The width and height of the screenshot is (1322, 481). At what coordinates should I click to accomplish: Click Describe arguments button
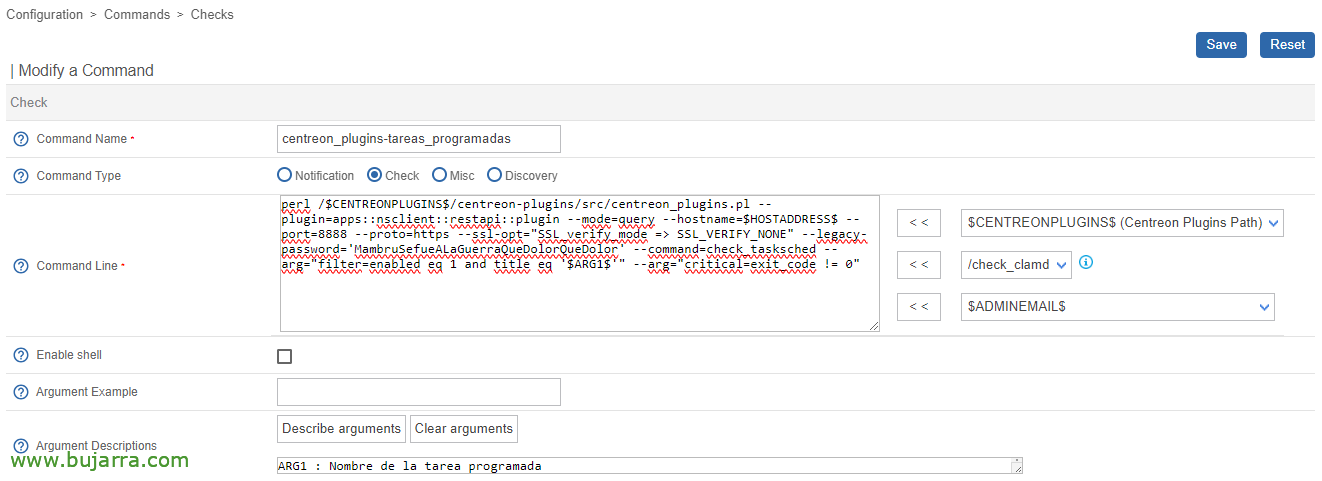(341, 429)
